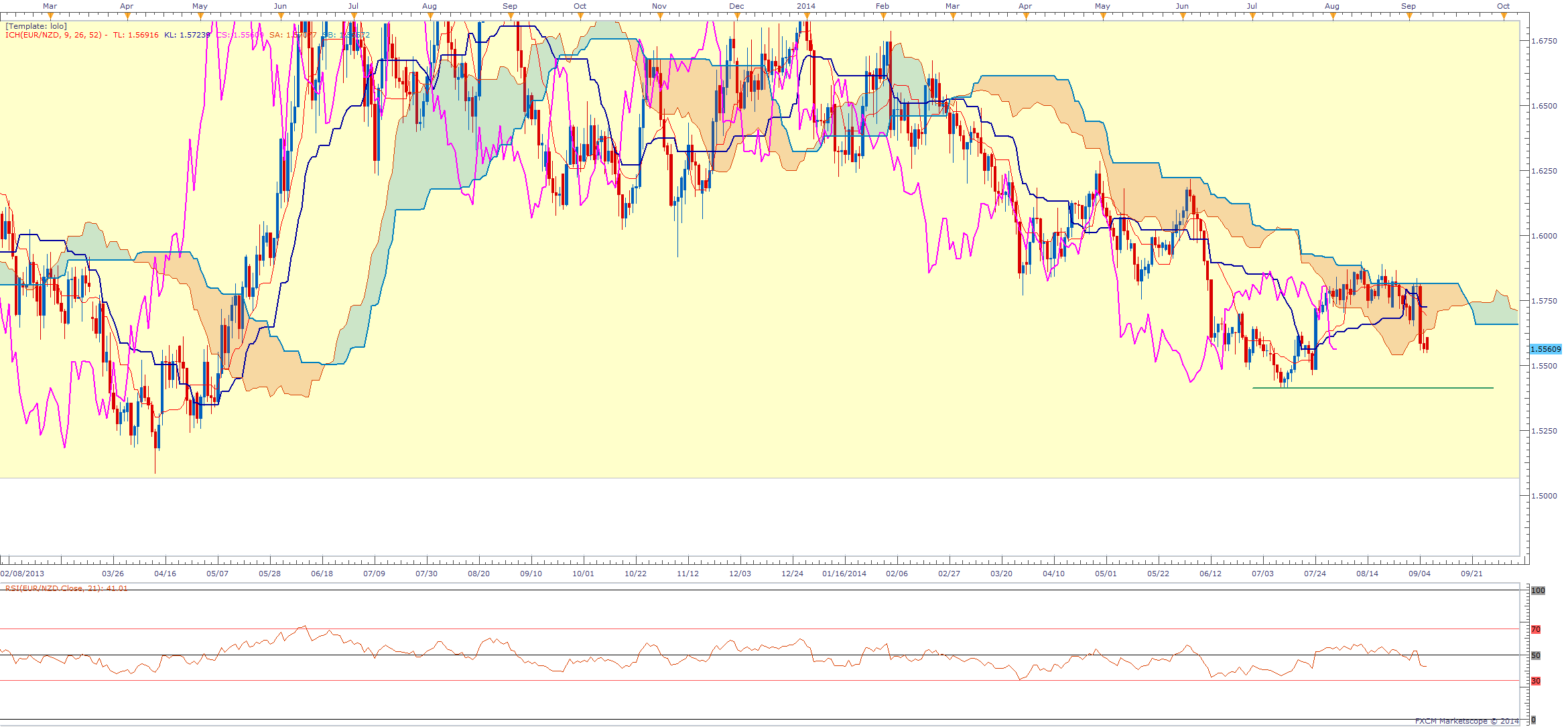Click the 05/22 date axis label

(x=1158, y=574)
